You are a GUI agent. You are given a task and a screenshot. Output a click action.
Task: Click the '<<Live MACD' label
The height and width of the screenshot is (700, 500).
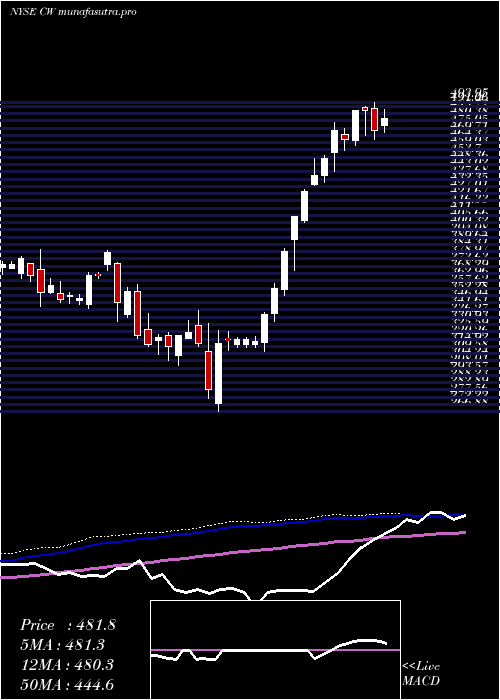[421, 673]
